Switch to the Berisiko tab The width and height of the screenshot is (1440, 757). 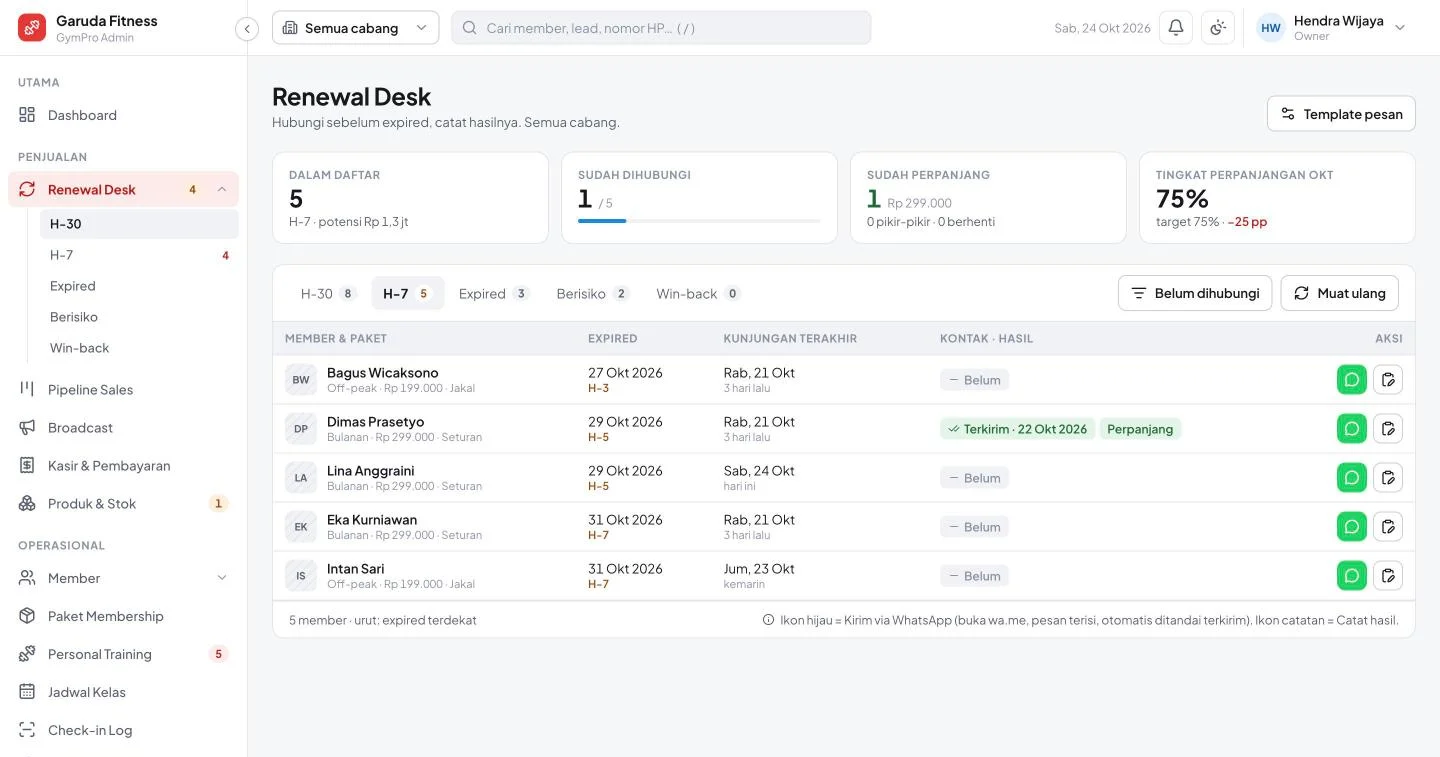click(592, 294)
